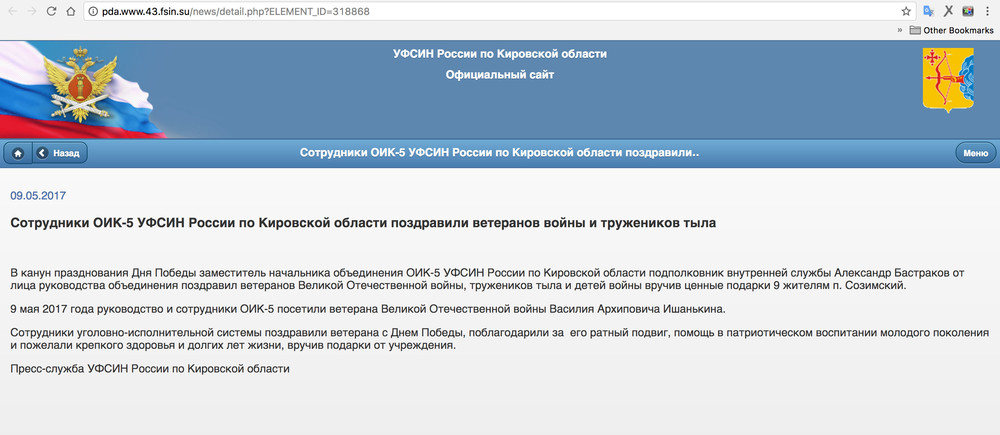Click the truncated header title Сотрудники ОИК-5...
The image size is (1000, 435).
pos(500,153)
